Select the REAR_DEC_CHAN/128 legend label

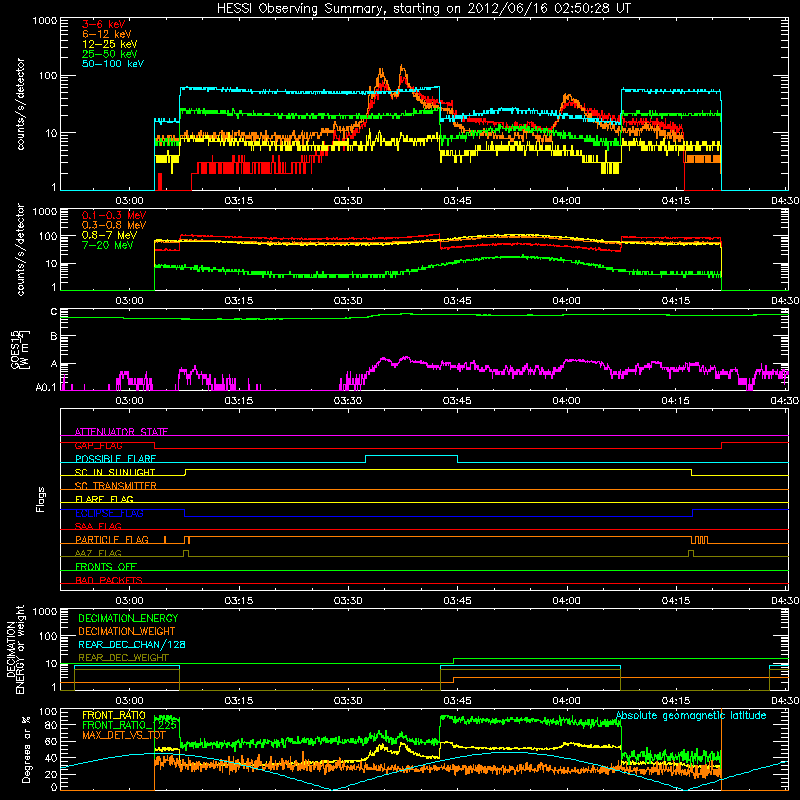(x=132, y=644)
